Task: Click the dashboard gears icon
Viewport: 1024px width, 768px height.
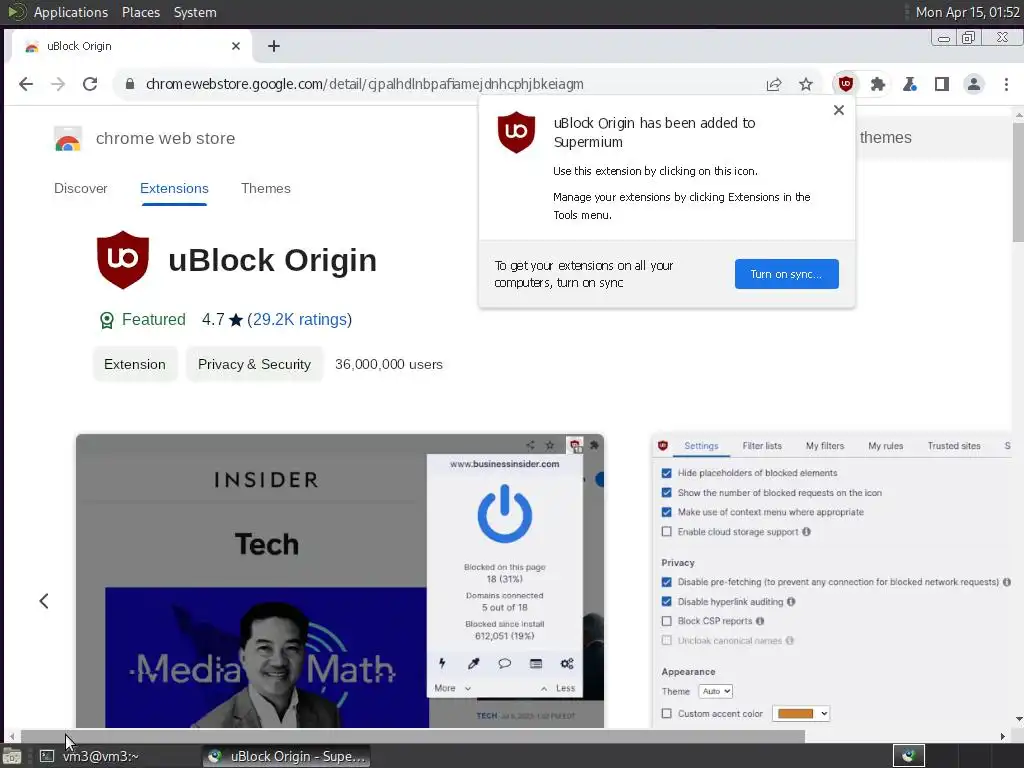Action: (x=567, y=664)
